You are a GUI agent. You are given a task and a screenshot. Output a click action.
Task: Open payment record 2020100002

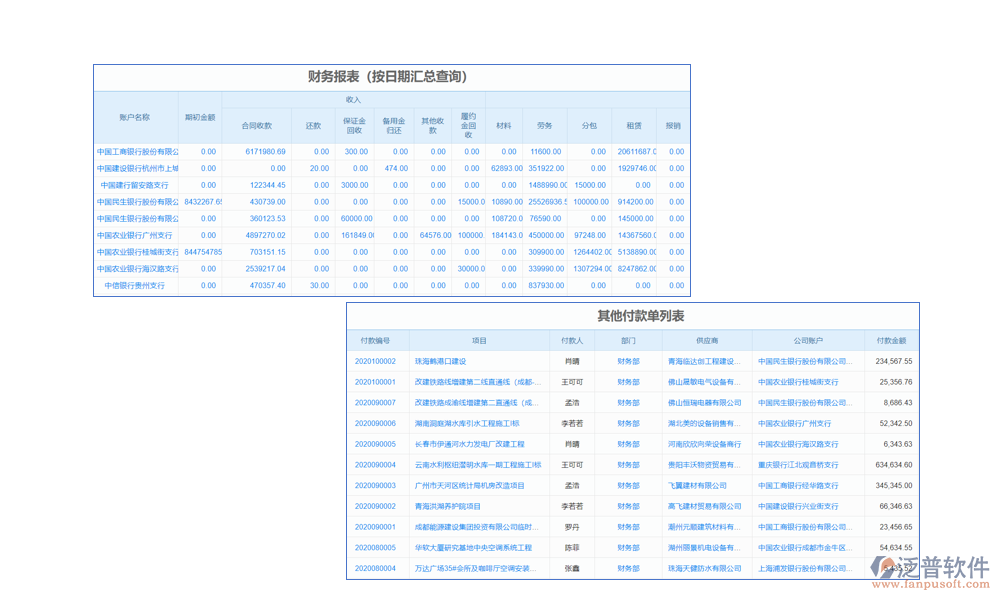point(375,361)
